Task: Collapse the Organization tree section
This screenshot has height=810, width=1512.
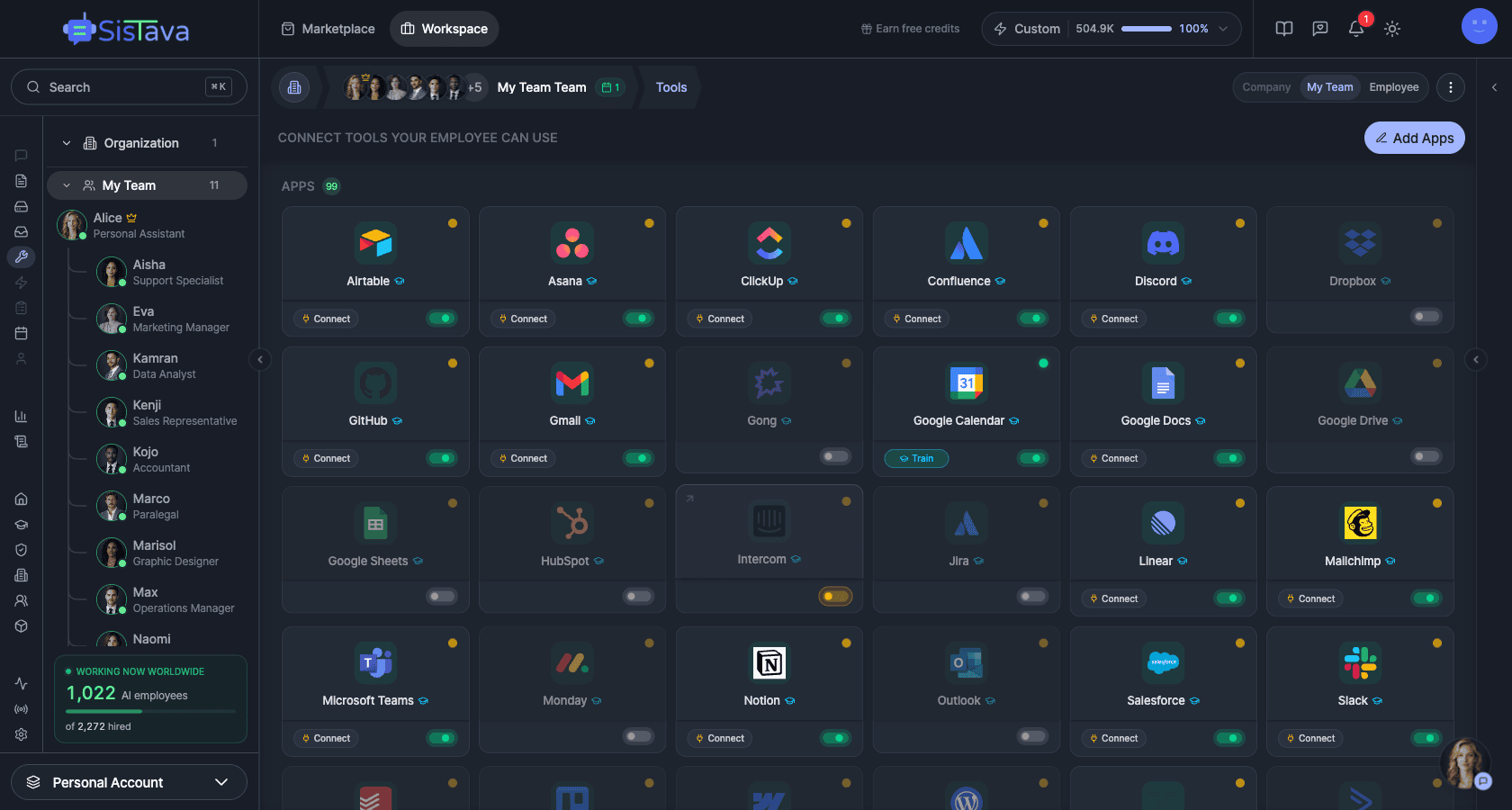Action: (66, 143)
